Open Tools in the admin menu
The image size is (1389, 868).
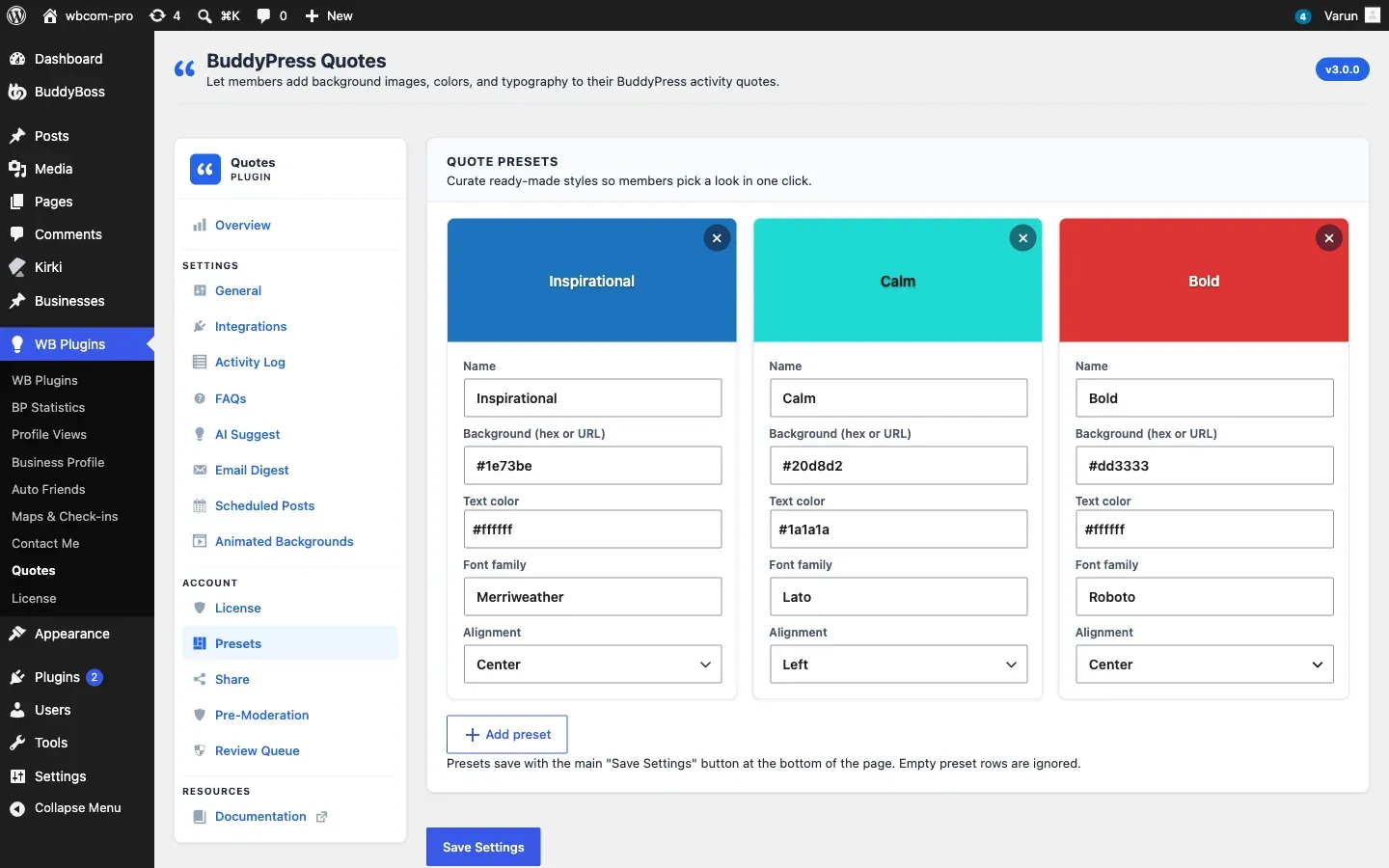[77, 743]
